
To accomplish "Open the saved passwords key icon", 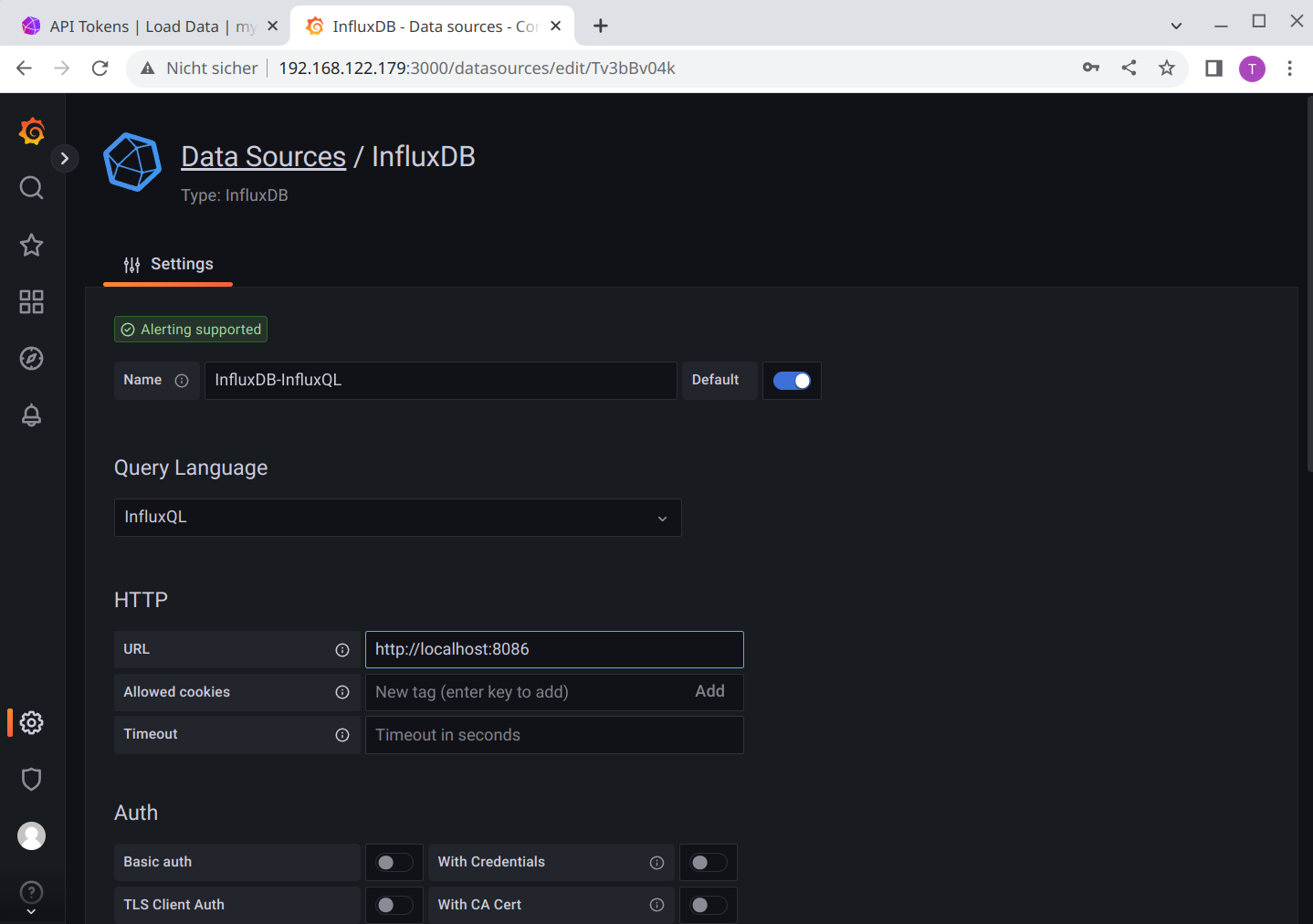I will coord(1091,68).
